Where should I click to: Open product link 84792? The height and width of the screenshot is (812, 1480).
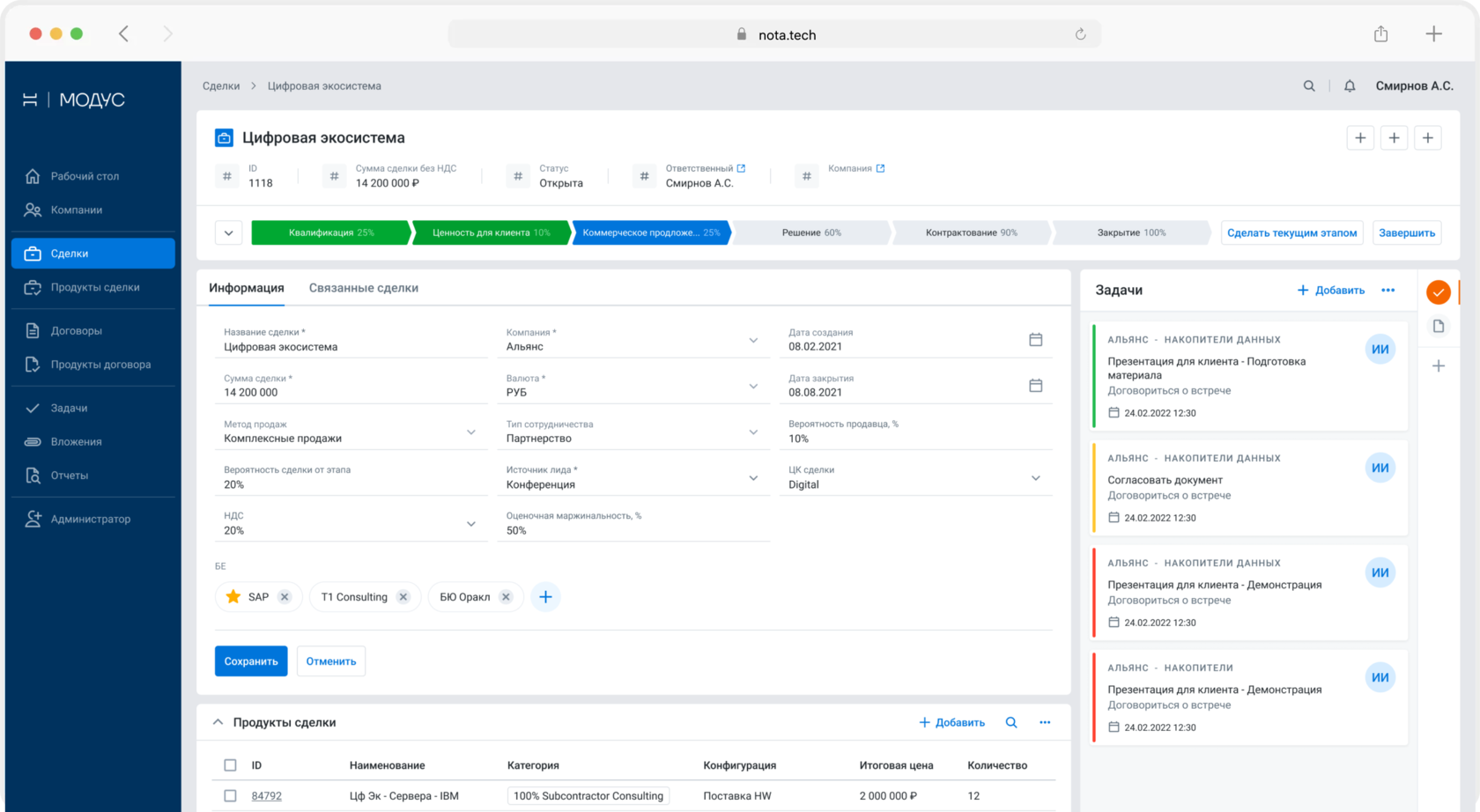(267, 796)
